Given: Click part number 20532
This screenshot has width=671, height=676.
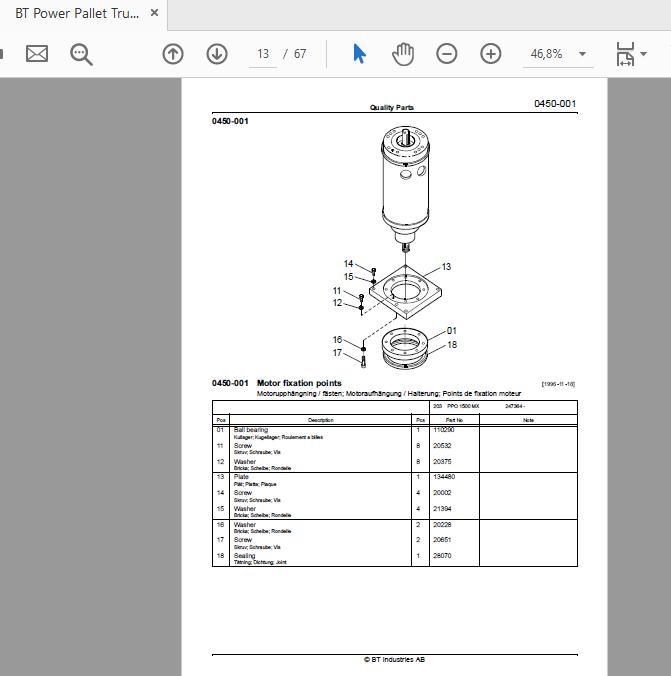Looking at the screenshot, I should point(442,446).
